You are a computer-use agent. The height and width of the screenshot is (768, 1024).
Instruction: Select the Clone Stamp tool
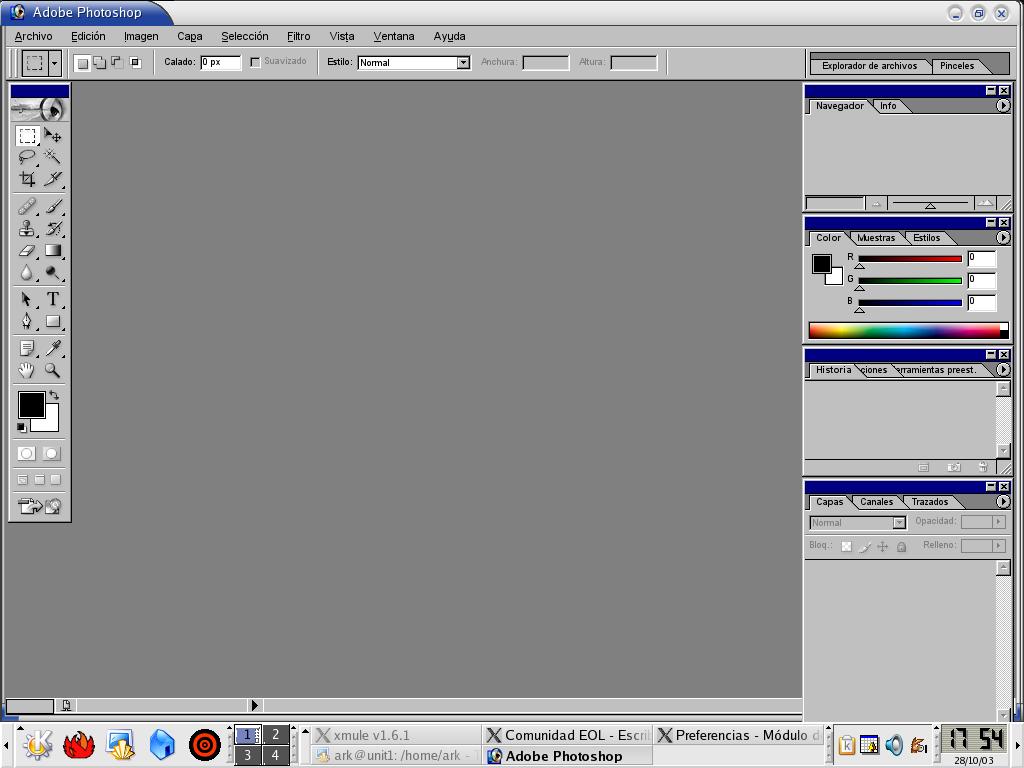(x=27, y=229)
